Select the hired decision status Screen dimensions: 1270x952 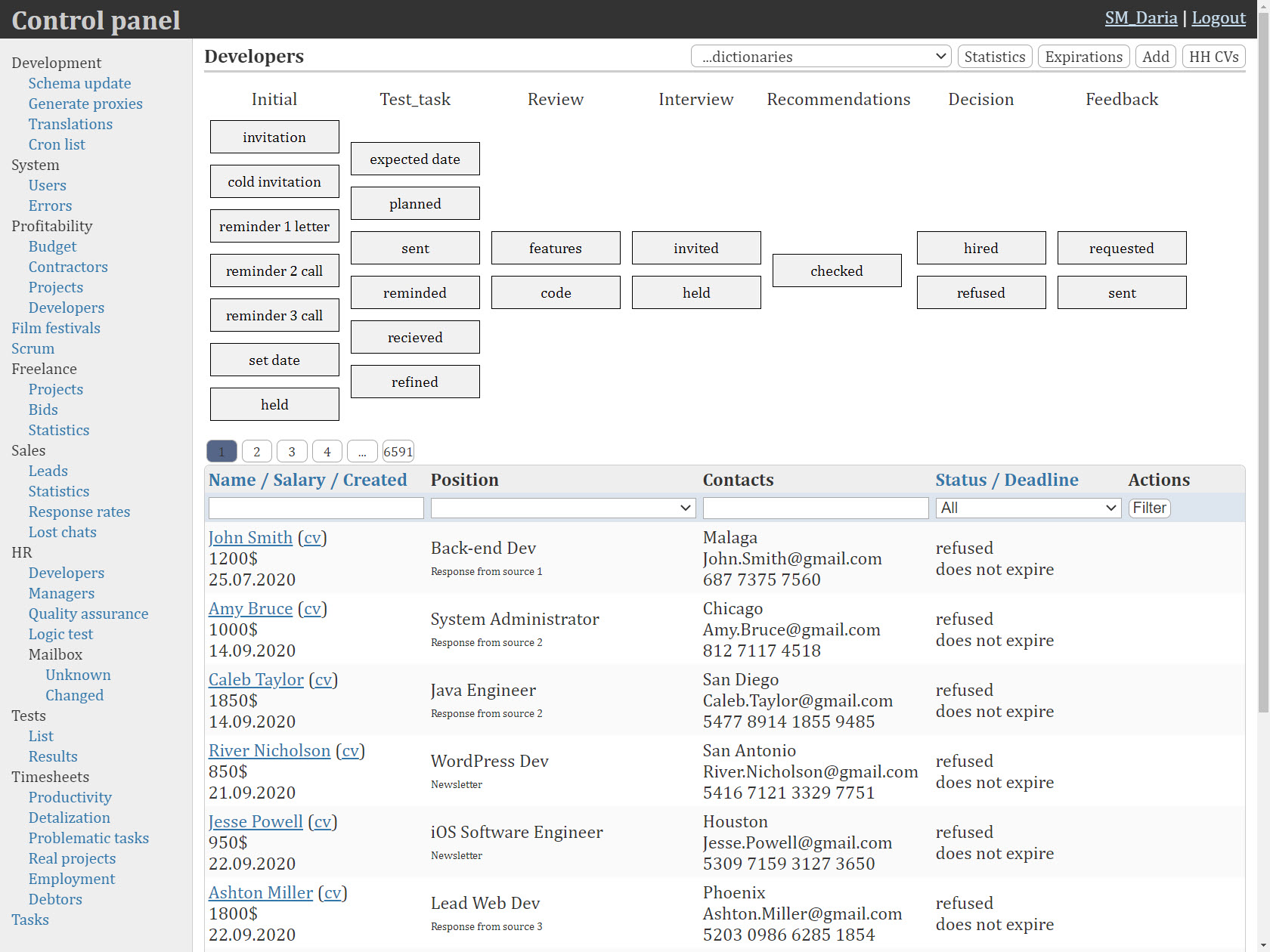tap(980, 249)
